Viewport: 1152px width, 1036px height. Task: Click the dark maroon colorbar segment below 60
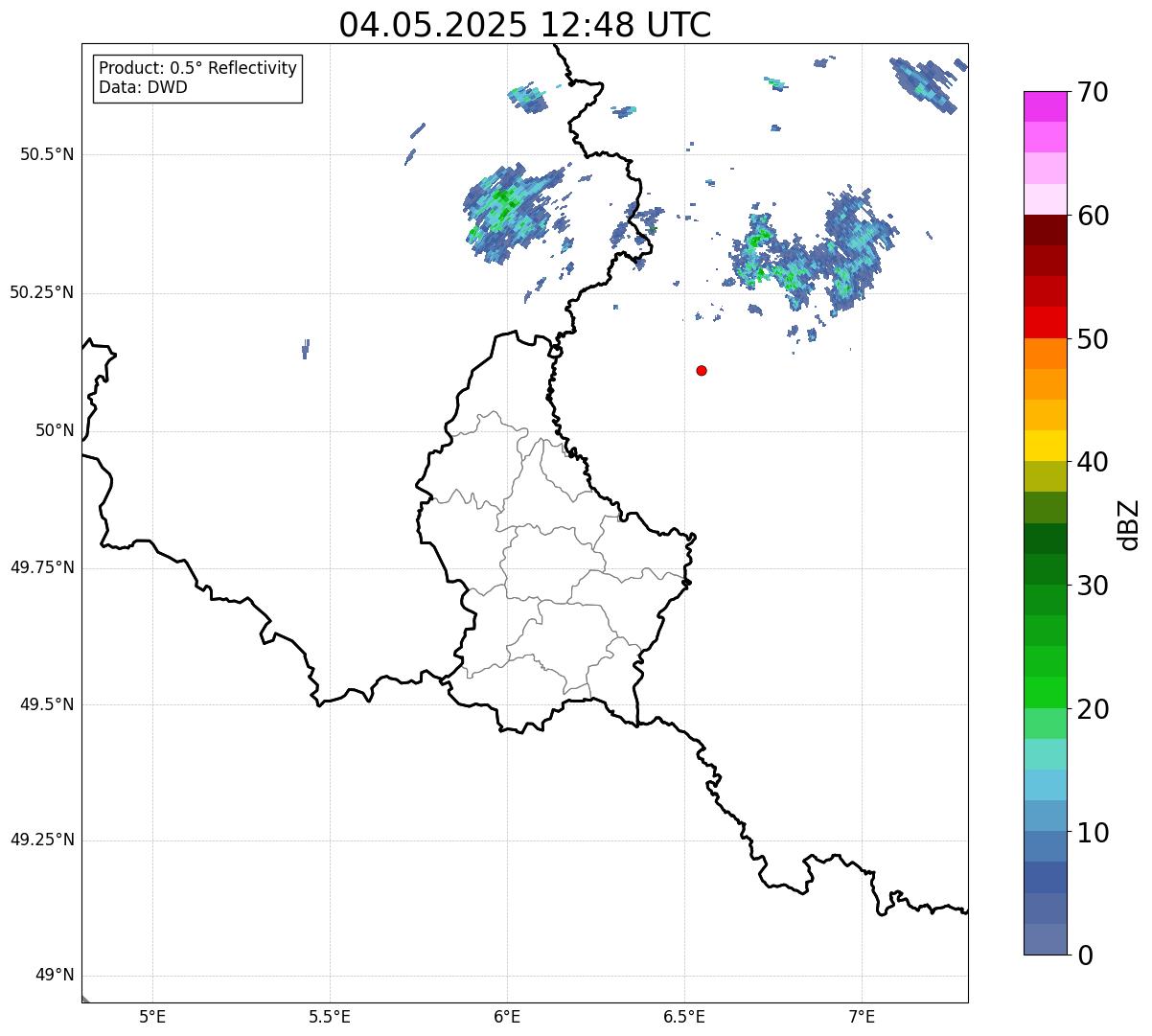[x=1046, y=230]
